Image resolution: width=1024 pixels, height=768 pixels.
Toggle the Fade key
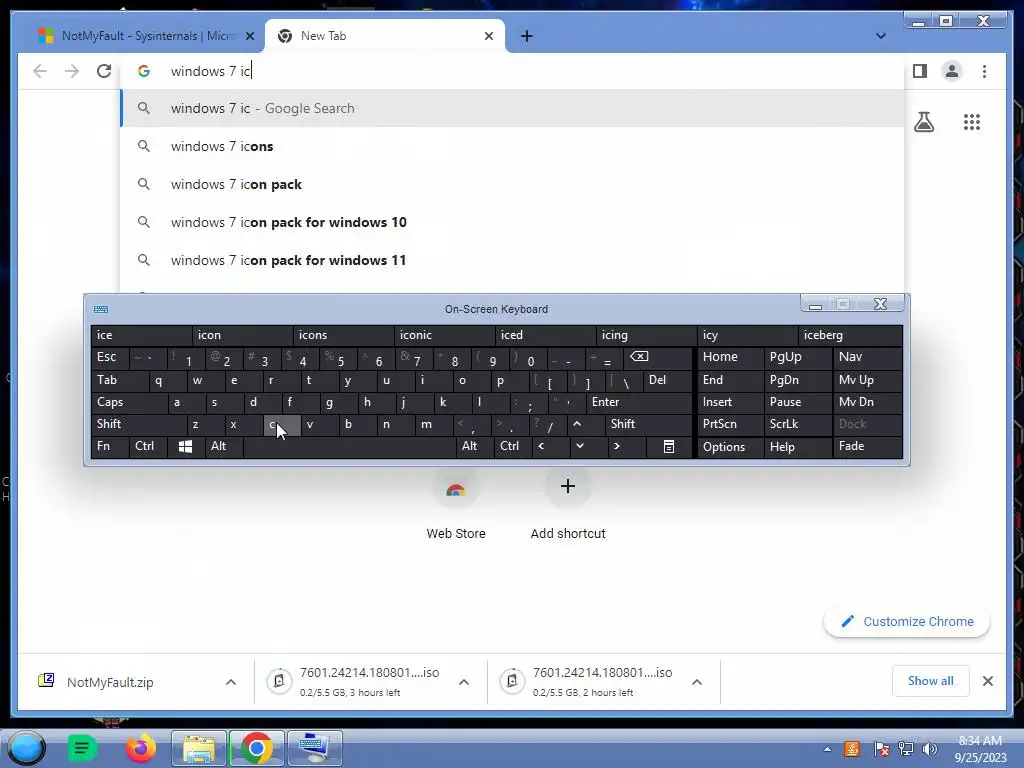click(x=867, y=447)
